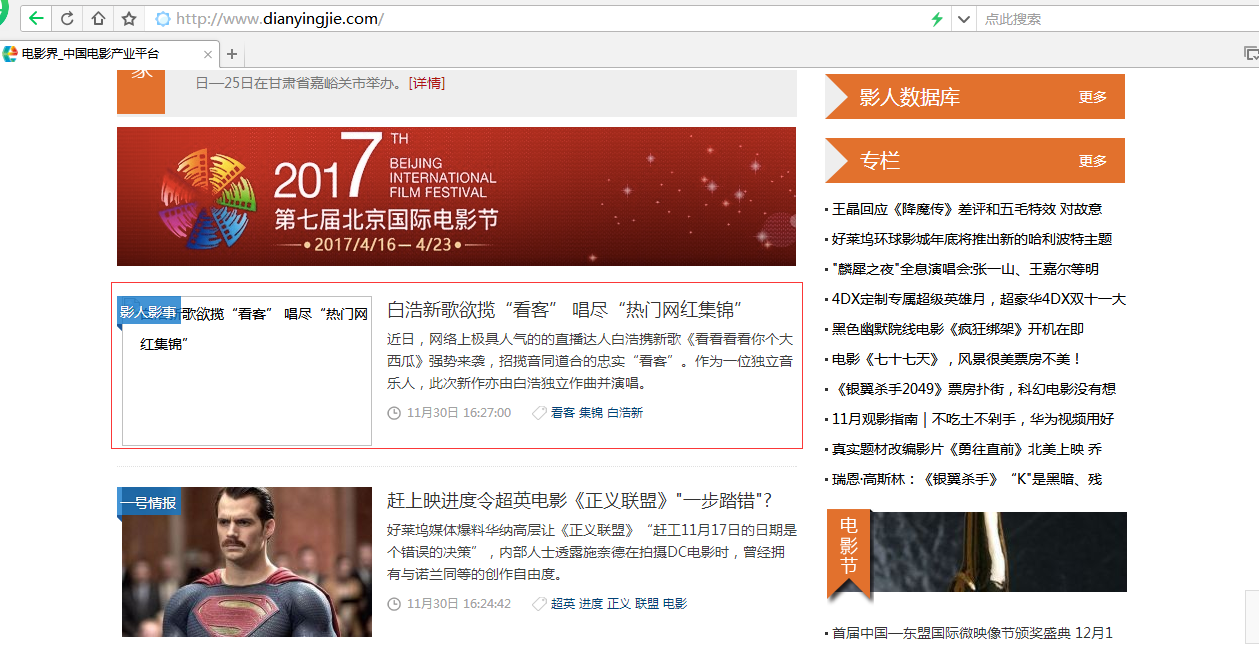Click the green lightning speed-mode icon
This screenshot has height=656, width=1259.
(937, 18)
